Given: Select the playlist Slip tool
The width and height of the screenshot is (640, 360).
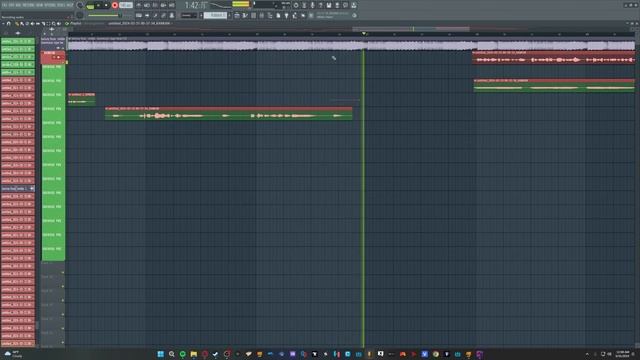Looking at the screenshot, I should tap(38, 23).
